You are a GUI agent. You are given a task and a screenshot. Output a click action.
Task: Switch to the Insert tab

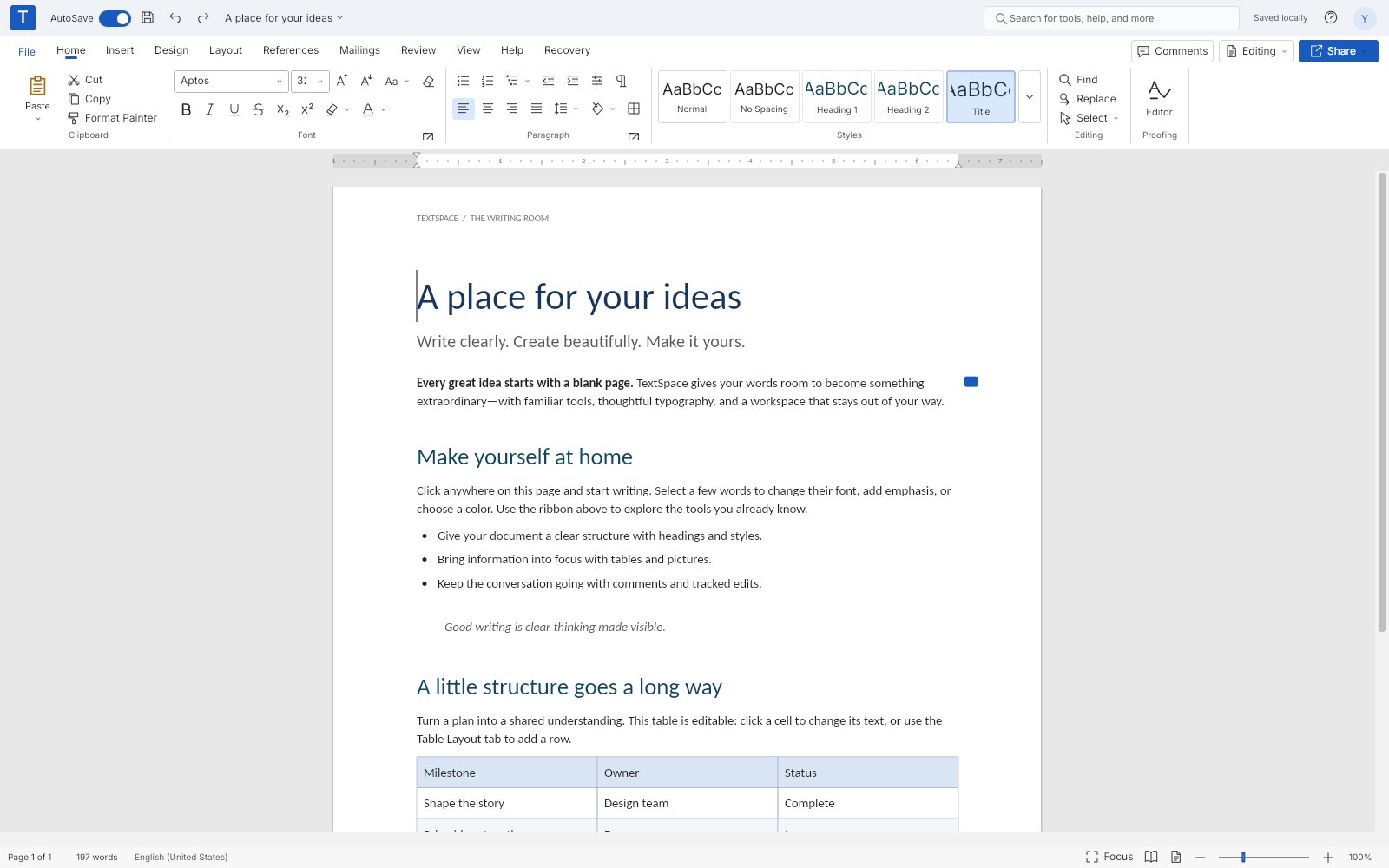120,50
